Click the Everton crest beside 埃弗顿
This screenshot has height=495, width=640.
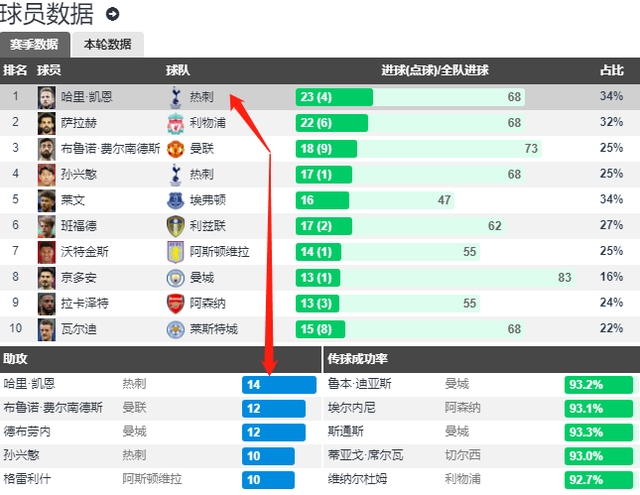pyautogui.click(x=176, y=200)
